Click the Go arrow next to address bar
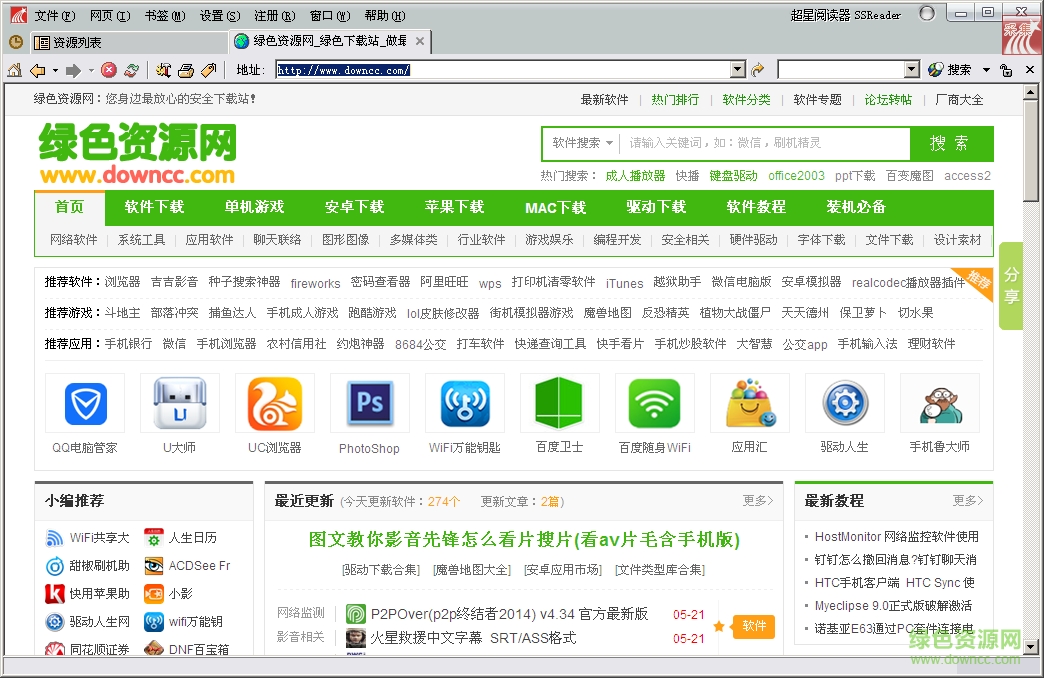Image resolution: width=1044 pixels, height=678 pixels. [758, 70]
